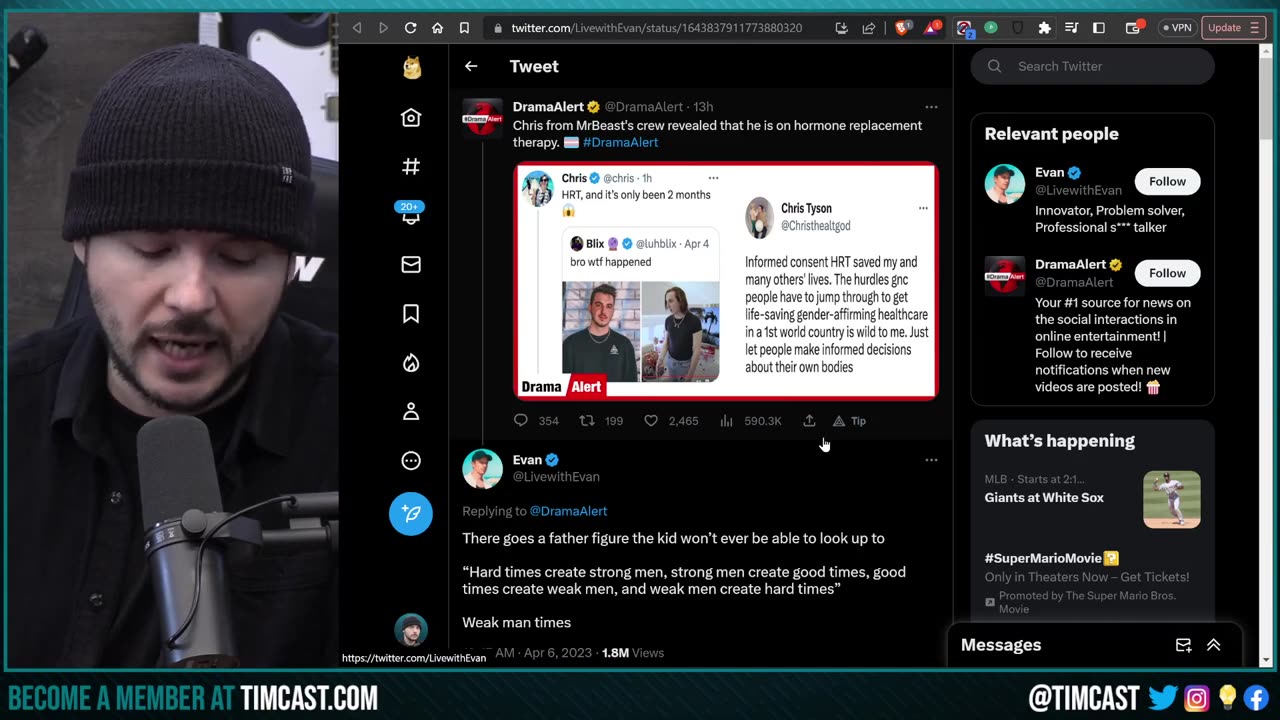This screenshot has width=1280, height=720.
Task: Open Evan tweet more options
Action: tap(931, 460)
